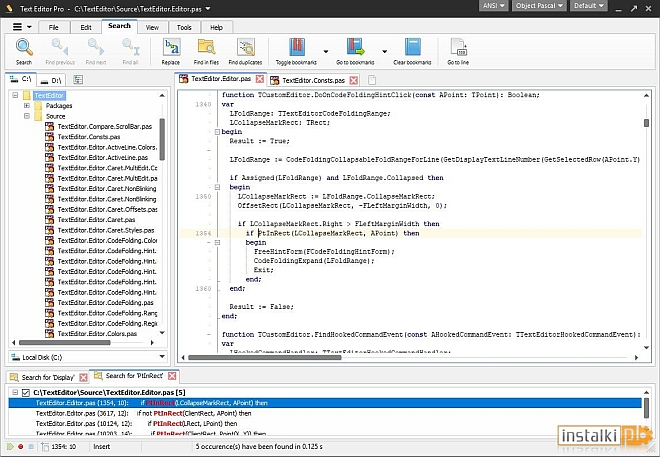660x457 pixels.
Task: Select search result at line 1354
Action: pos(325,403)
